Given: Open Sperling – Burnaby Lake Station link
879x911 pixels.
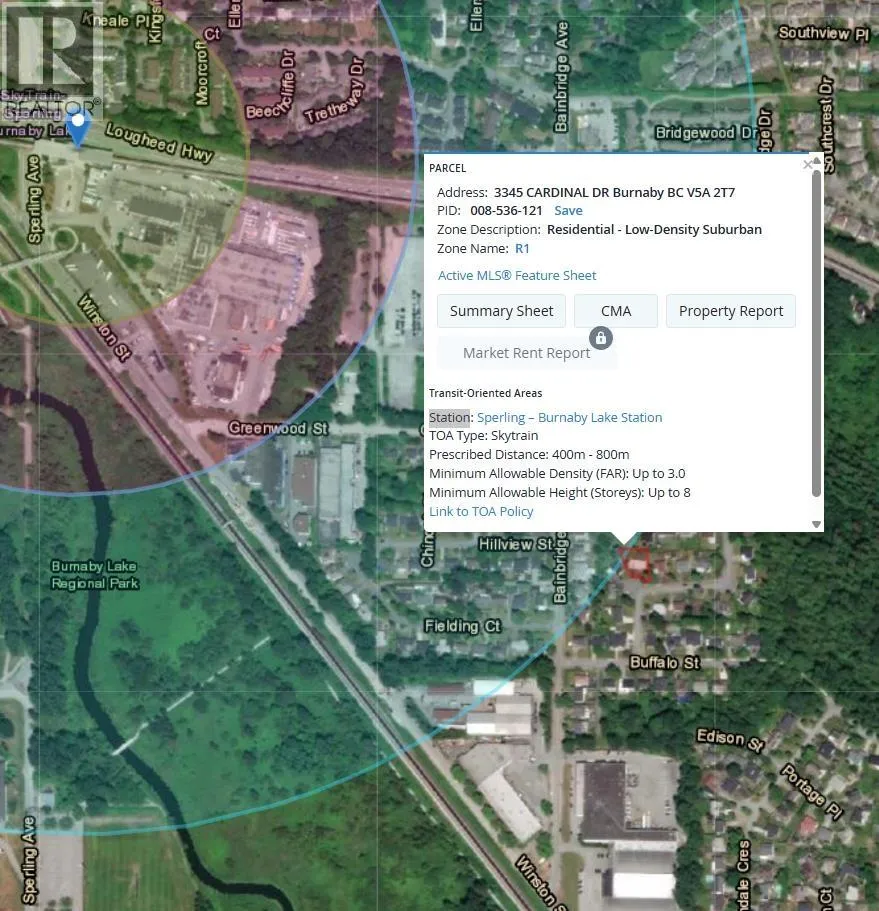Looking at the screenshot, I should [569, 418].
